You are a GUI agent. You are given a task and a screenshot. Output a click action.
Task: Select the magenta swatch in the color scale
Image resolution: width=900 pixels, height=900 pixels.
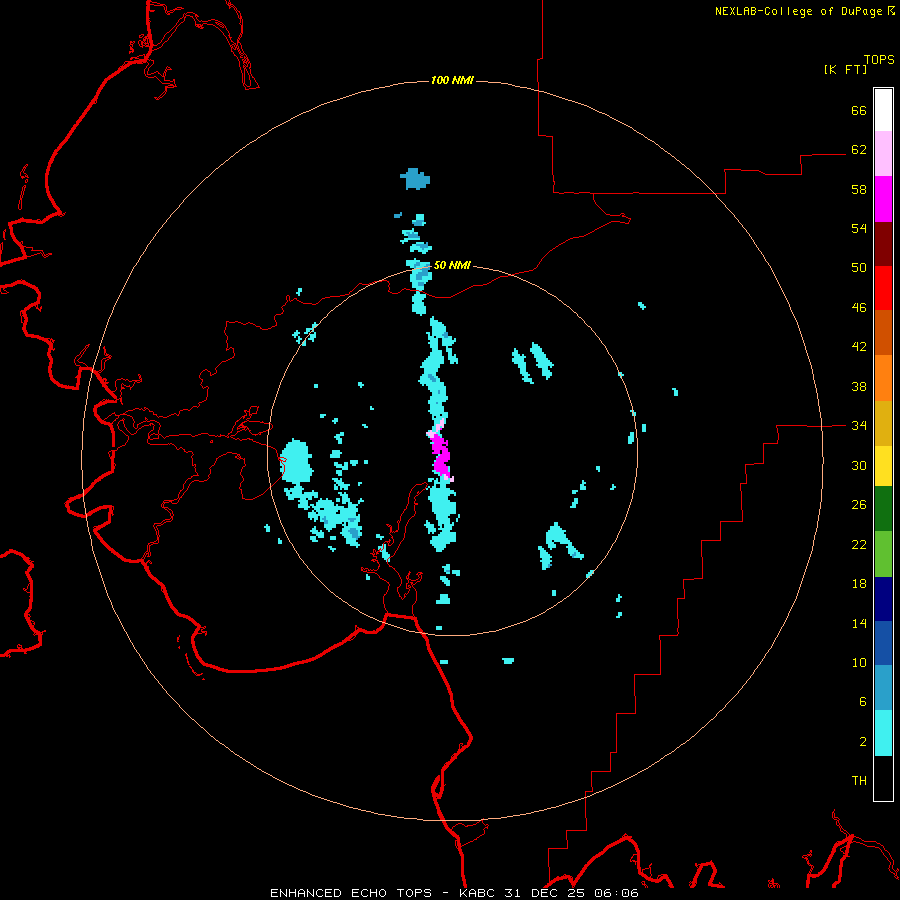tap(883, 199)
